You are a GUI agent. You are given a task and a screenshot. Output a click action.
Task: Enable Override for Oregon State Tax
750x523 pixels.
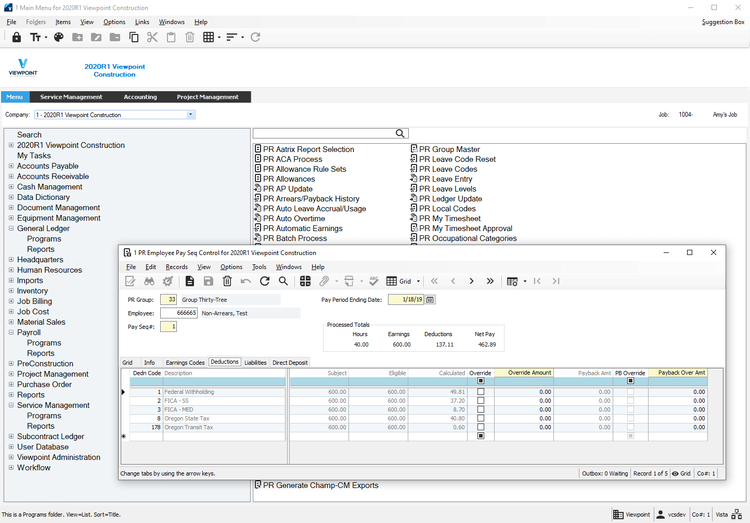click(481, 419)
